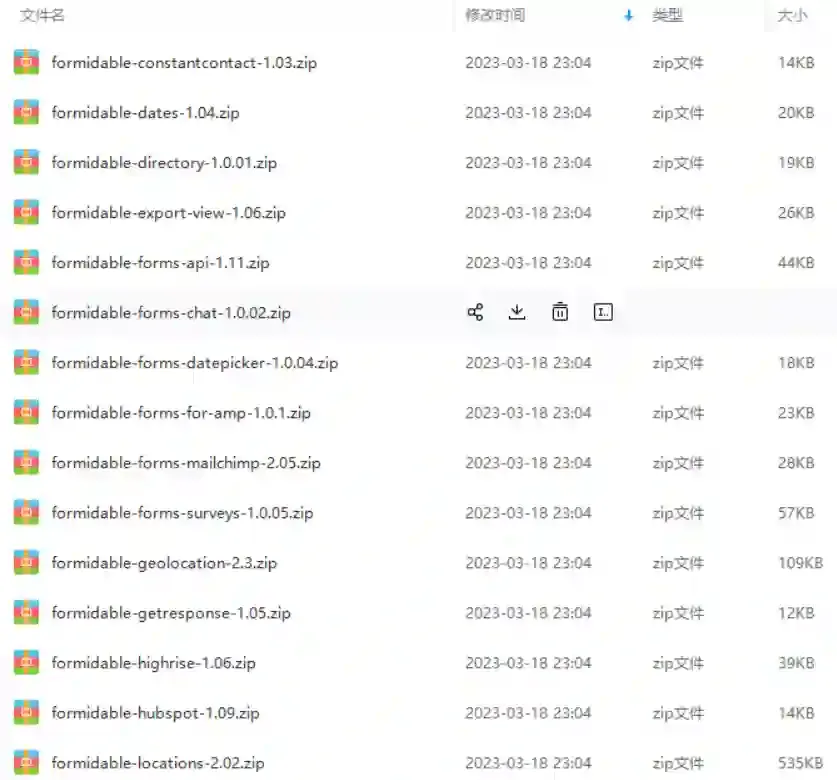Click the zip icon of formidable-getresponse-1.05.zip
Viewport: 837px width, 780px height.
pyautogui.click(x=26, y=613)
